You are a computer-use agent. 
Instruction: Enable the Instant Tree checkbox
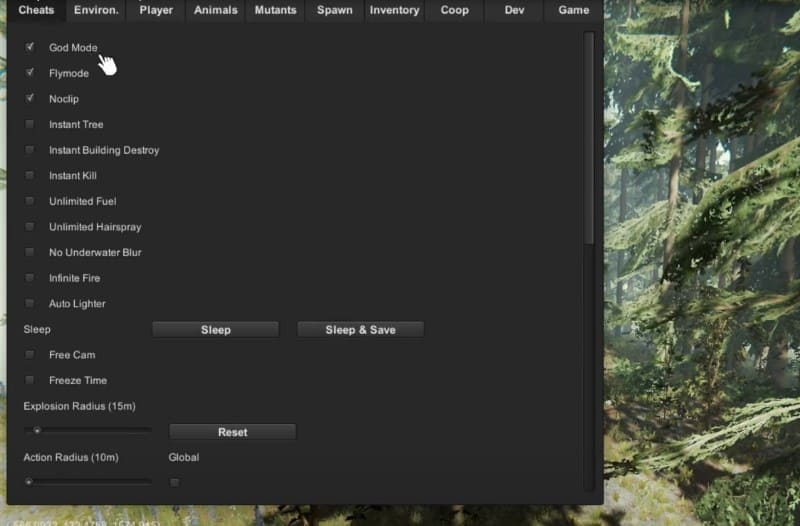[30, 124]
